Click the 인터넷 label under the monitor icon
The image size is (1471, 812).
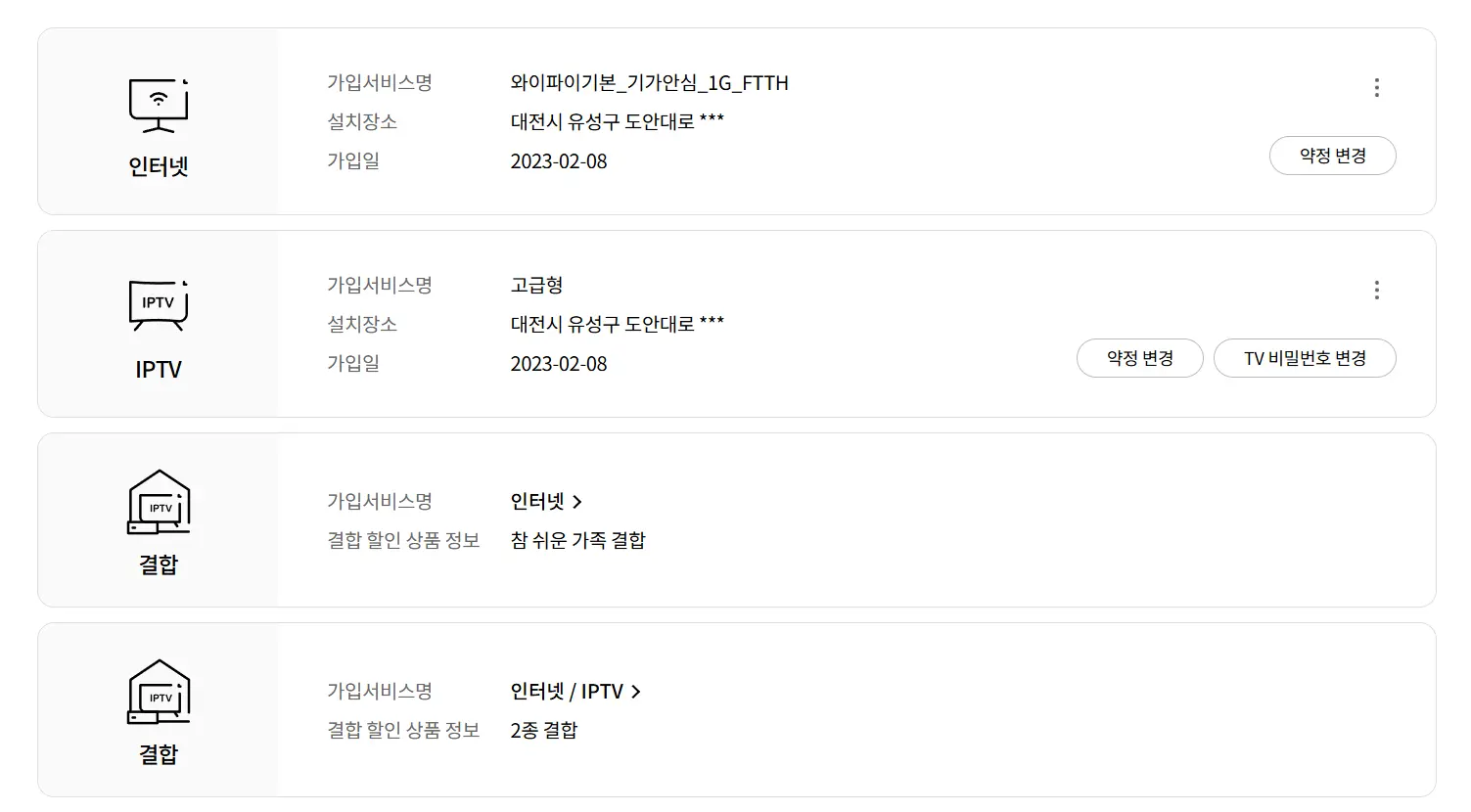click(x=158, y=167)
